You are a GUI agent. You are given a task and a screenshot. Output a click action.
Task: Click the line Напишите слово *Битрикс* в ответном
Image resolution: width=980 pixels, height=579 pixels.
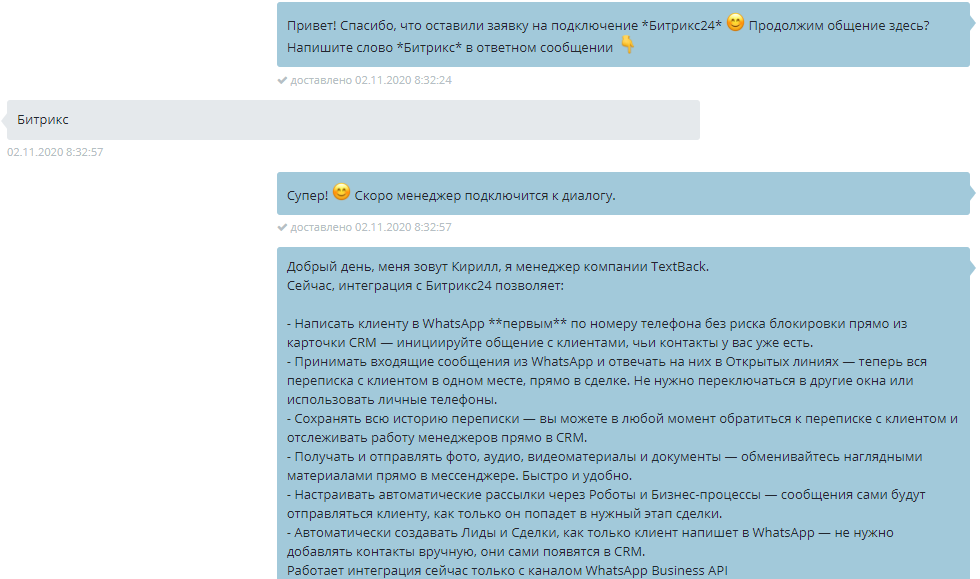pos(450,48)
